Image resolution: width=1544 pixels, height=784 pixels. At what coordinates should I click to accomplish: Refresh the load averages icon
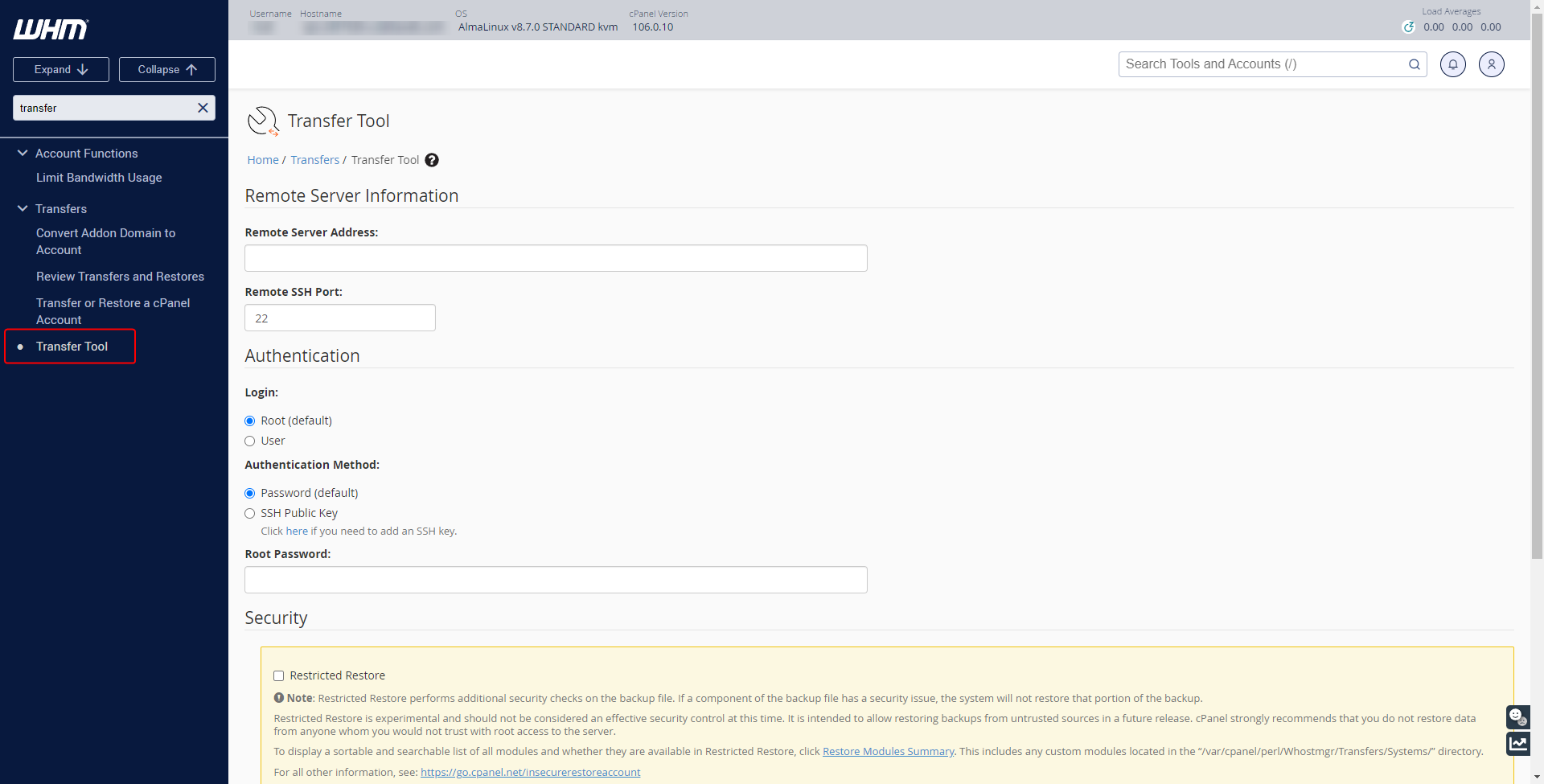(1409, 27)
